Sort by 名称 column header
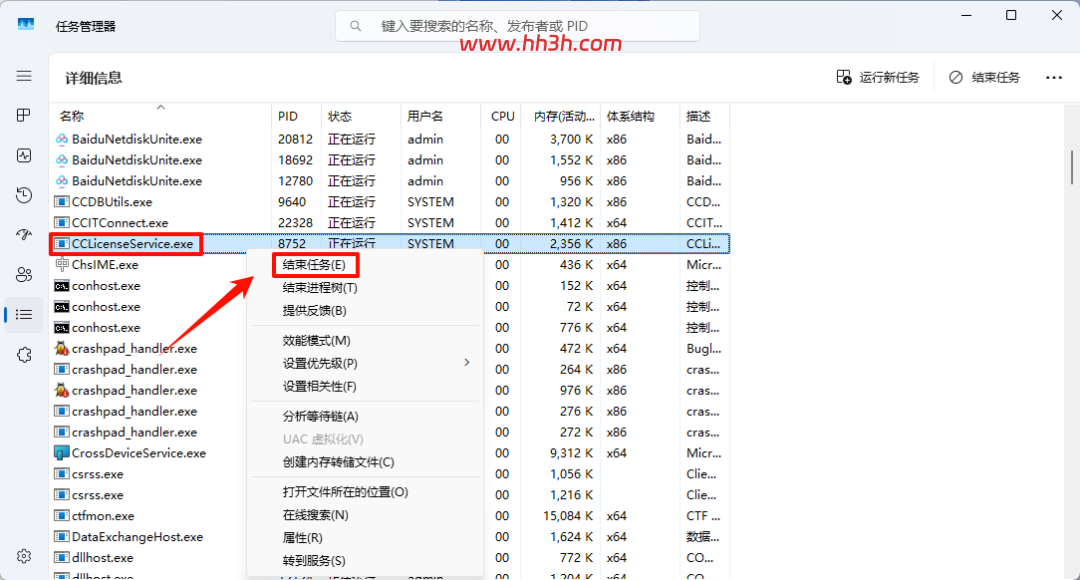The width and height of the screenshot is (1080, 580). coord(160,116)
